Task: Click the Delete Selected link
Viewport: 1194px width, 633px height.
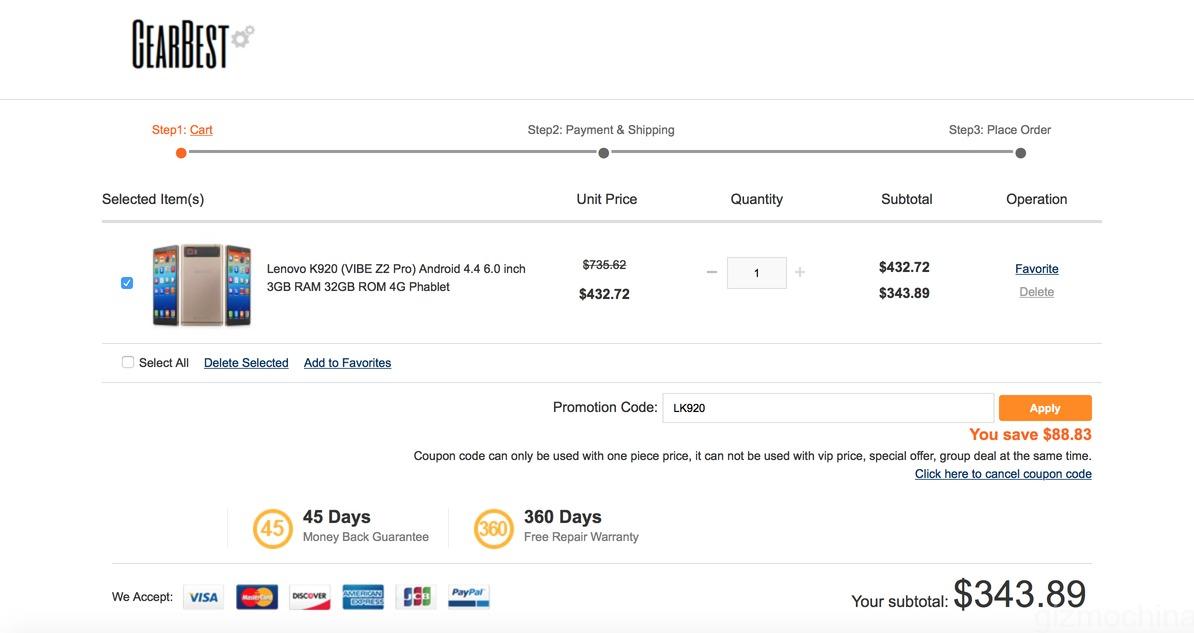Action: pos(246,363)
